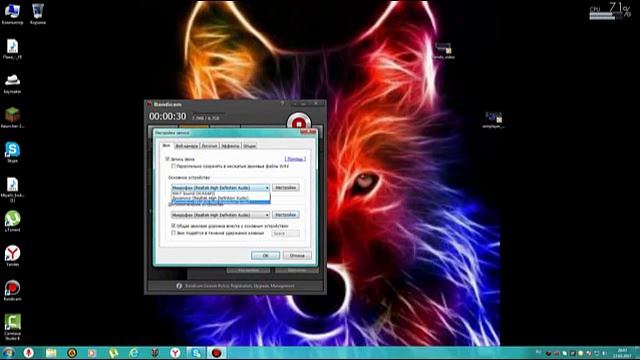Open the Skype desktop shortcut
Viewport: 640px width, 360px height.
[x=12, y=152]
